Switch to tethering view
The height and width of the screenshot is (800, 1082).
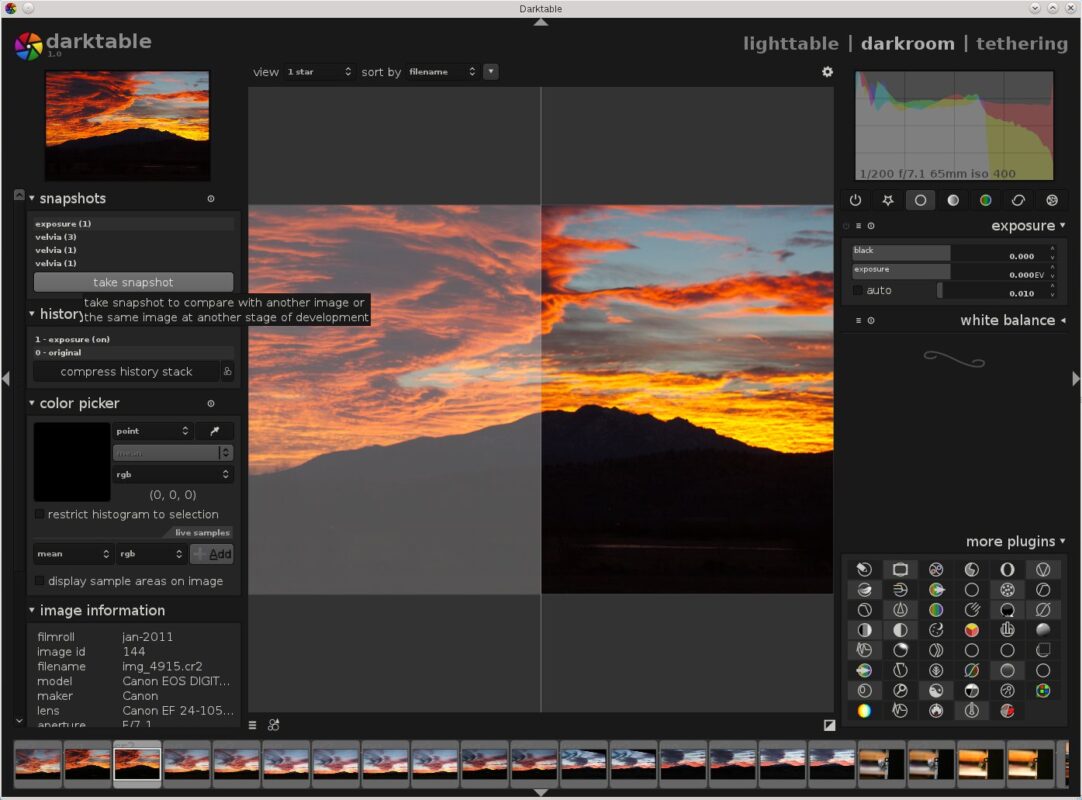1022,43
